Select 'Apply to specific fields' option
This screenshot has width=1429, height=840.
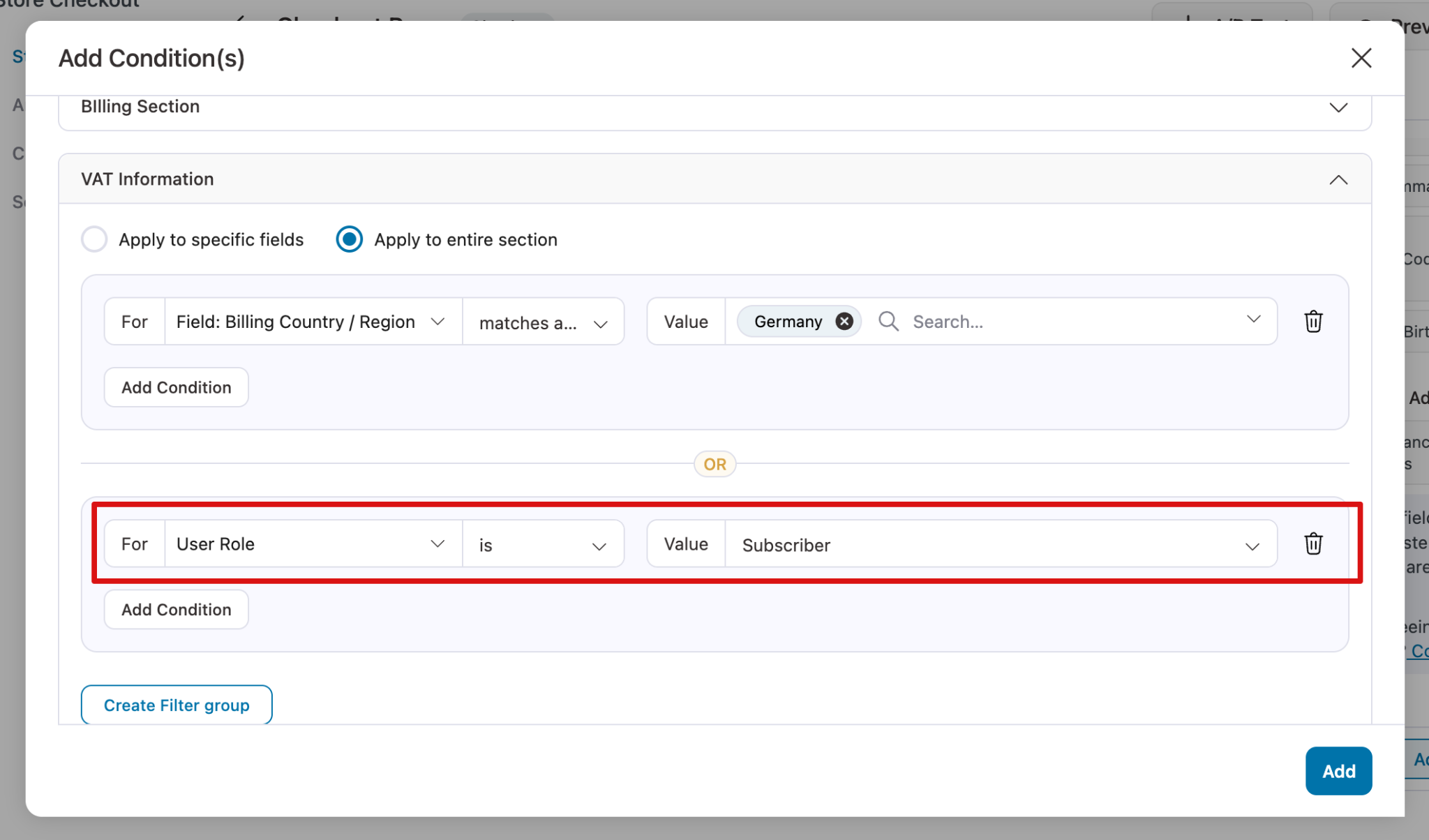point(94,239)
